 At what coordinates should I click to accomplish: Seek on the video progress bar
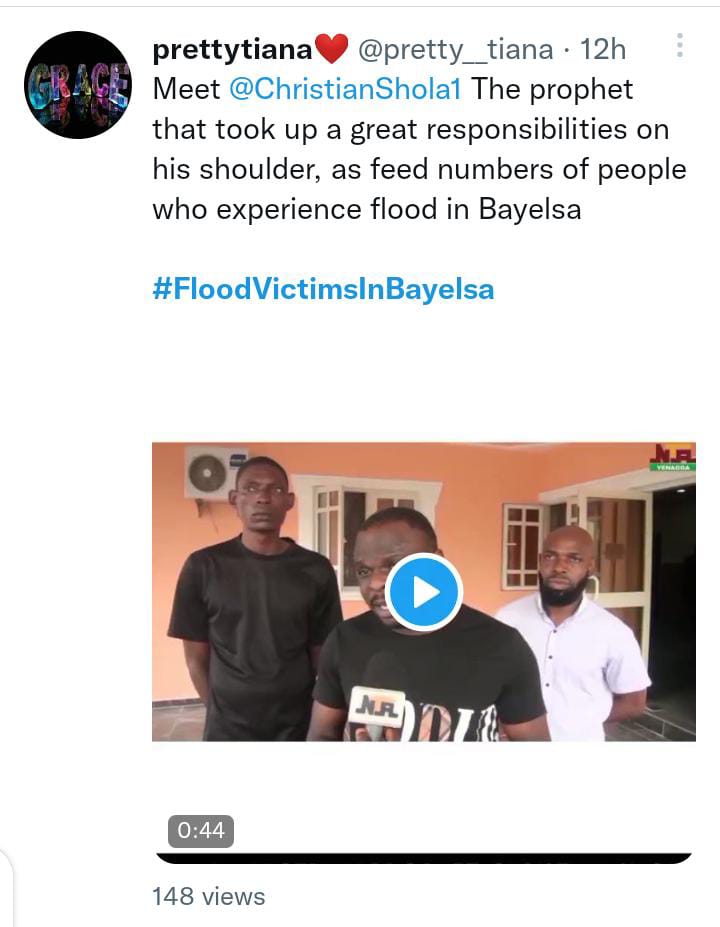coord(424,858)
